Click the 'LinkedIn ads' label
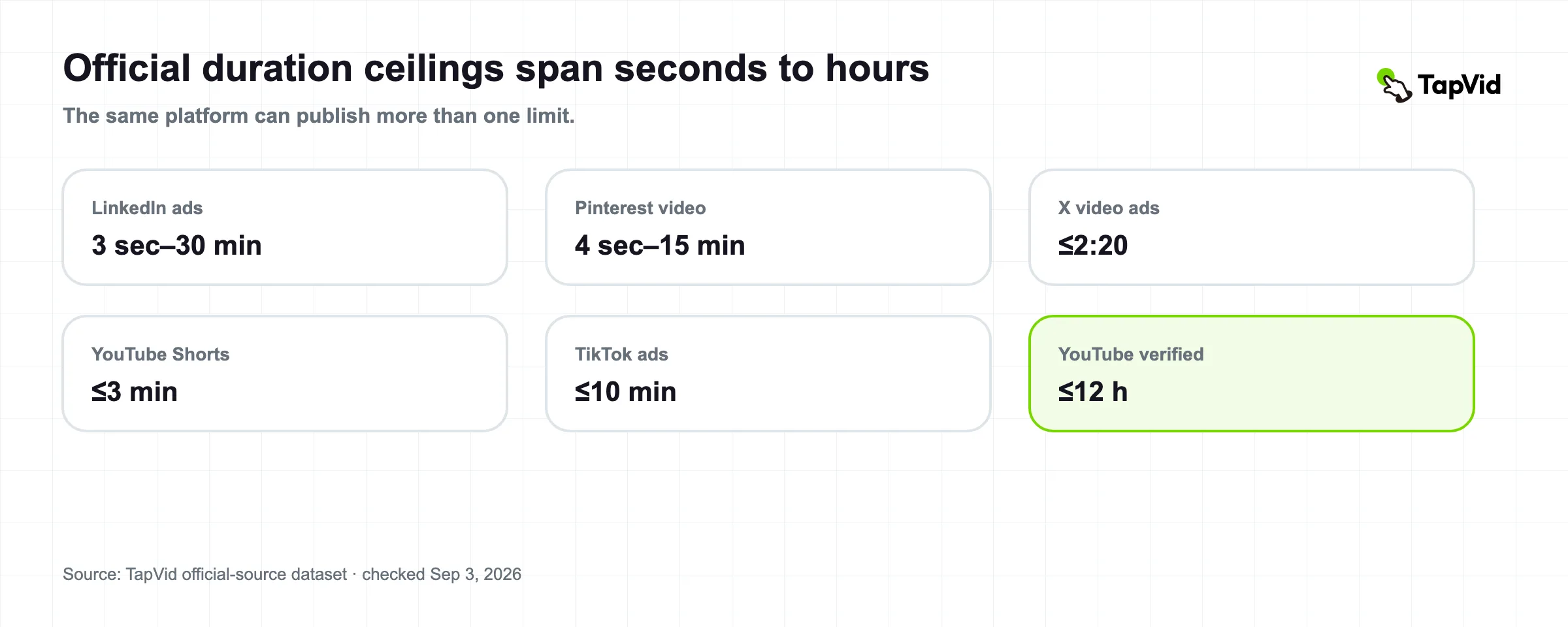Screen dimensions: 1568x627 pos(147,208)
